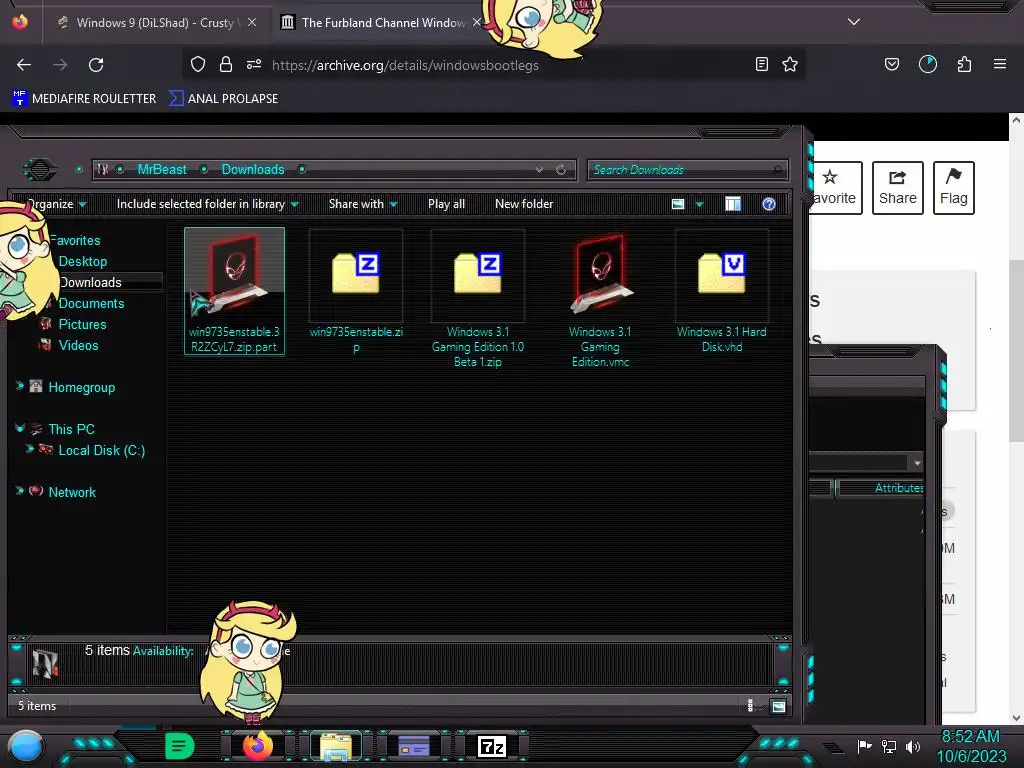Click Downloads in the Explorer breadcrumb
The height and width of the screenshot is (768, 1024).
[253, 169]
